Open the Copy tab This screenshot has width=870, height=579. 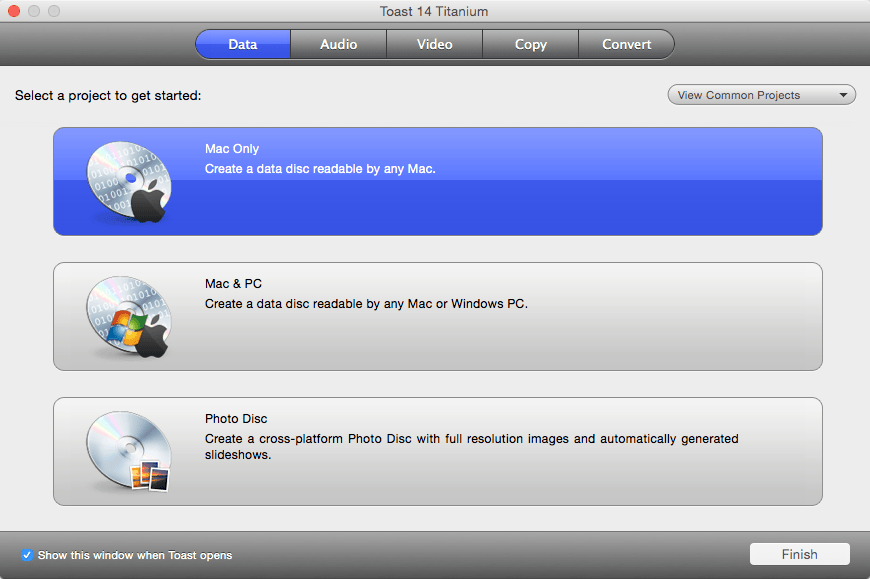pyautogui.click(x=530, y=44)
